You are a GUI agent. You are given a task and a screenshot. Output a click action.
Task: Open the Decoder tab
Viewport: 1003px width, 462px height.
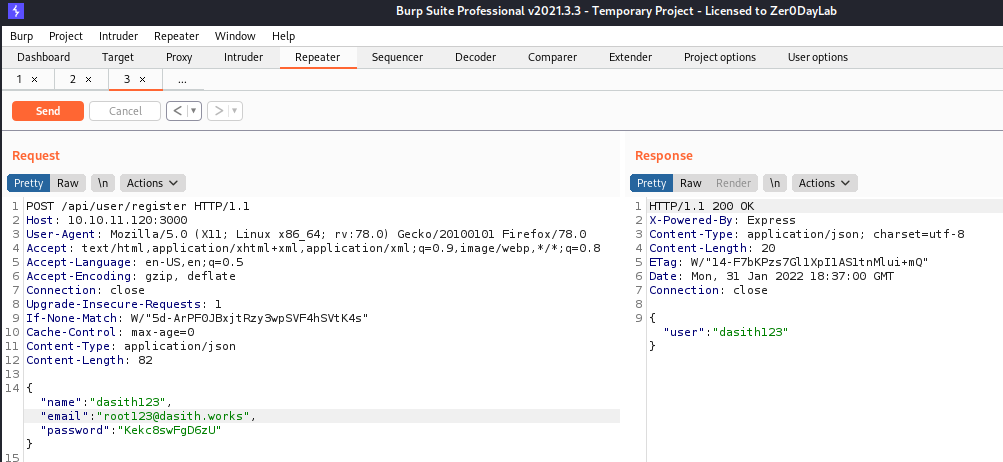pyautogui.click(x=475, y=57)
